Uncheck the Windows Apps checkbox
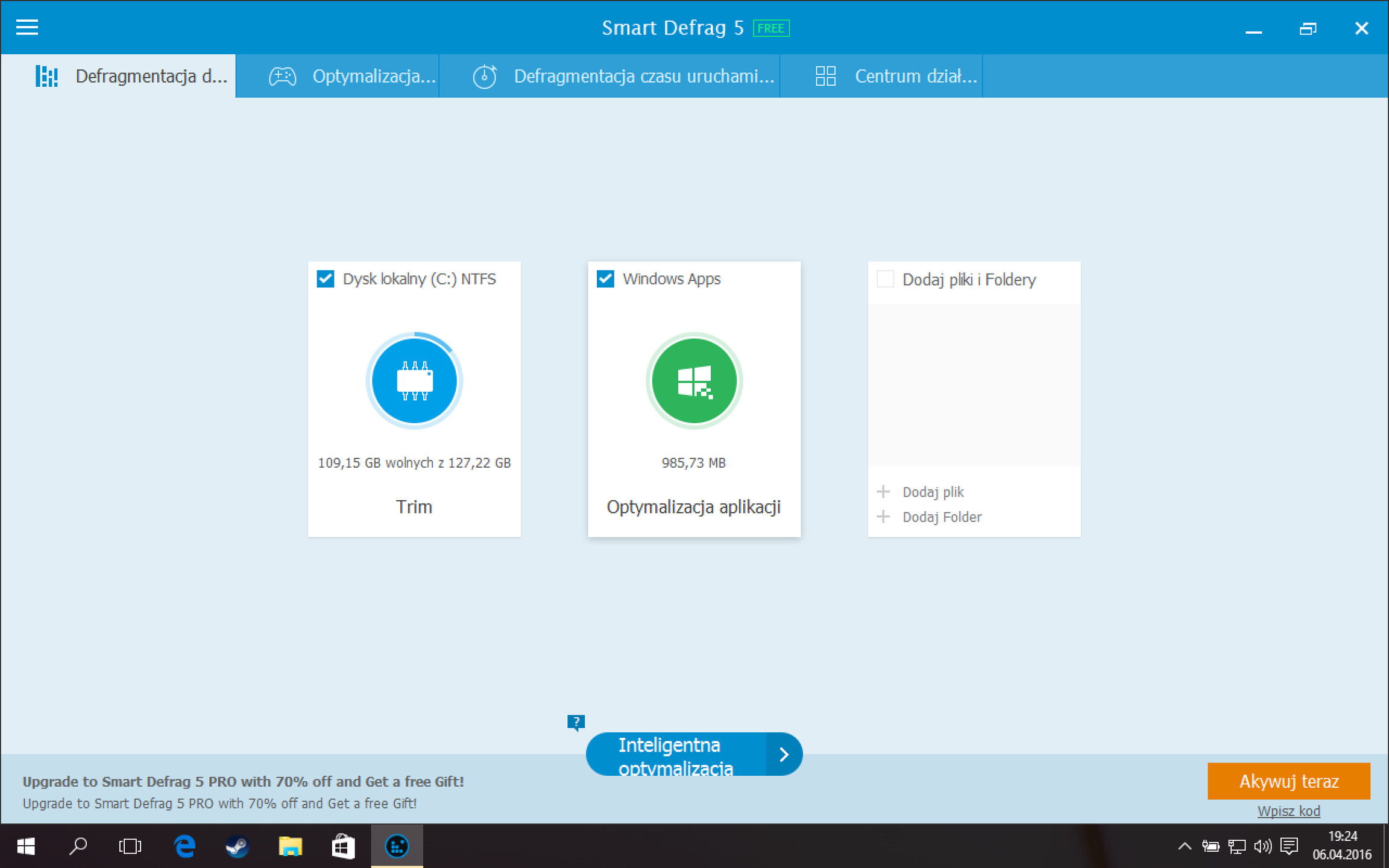This screenshot has width=1389, height=868. 605,279
